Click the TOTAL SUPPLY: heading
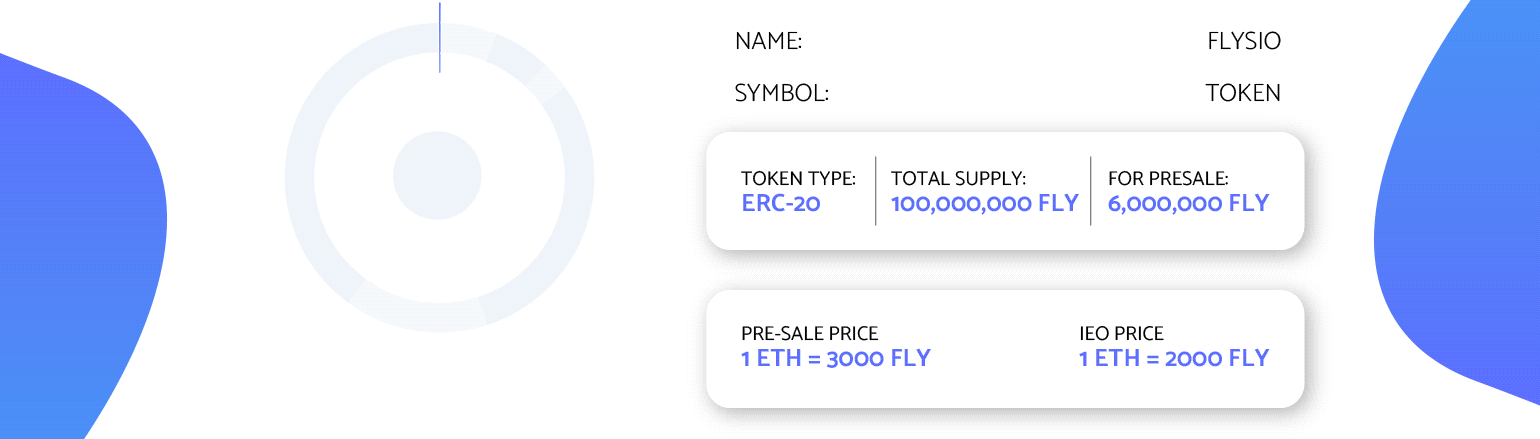 click(x=958, y=179)
